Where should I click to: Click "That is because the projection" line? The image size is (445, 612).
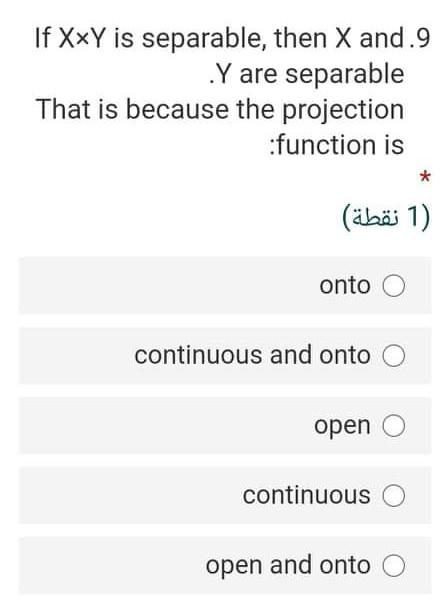[x=220, y=110]
